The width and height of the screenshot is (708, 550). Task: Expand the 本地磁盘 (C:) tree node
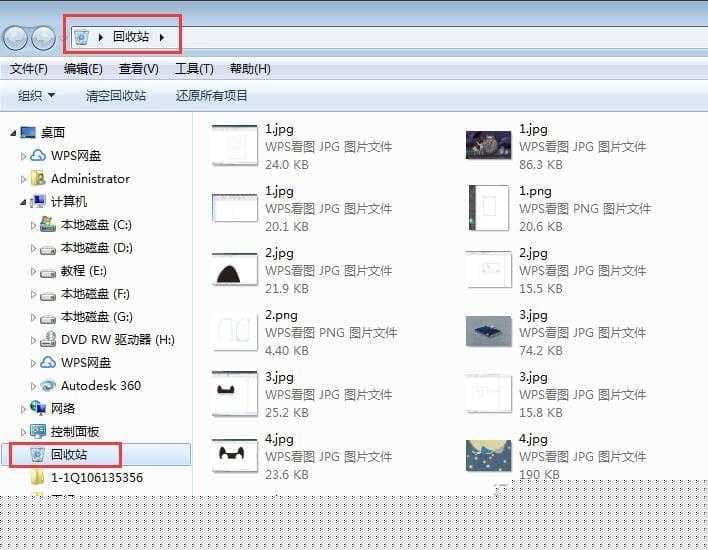tap(33, 225)
